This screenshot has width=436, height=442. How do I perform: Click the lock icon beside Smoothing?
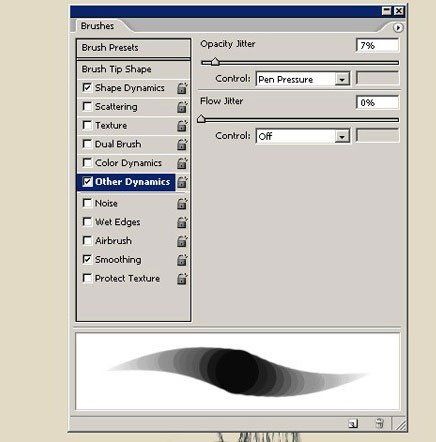pos(182,260)
